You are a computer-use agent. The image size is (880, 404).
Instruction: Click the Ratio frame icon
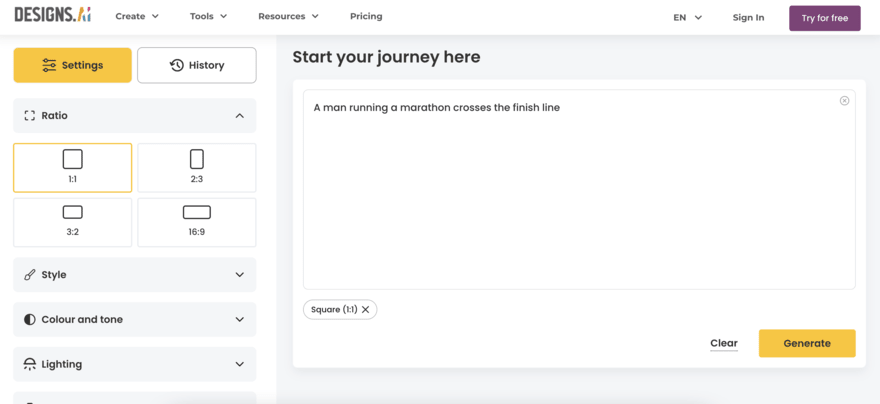coord(29,116)
